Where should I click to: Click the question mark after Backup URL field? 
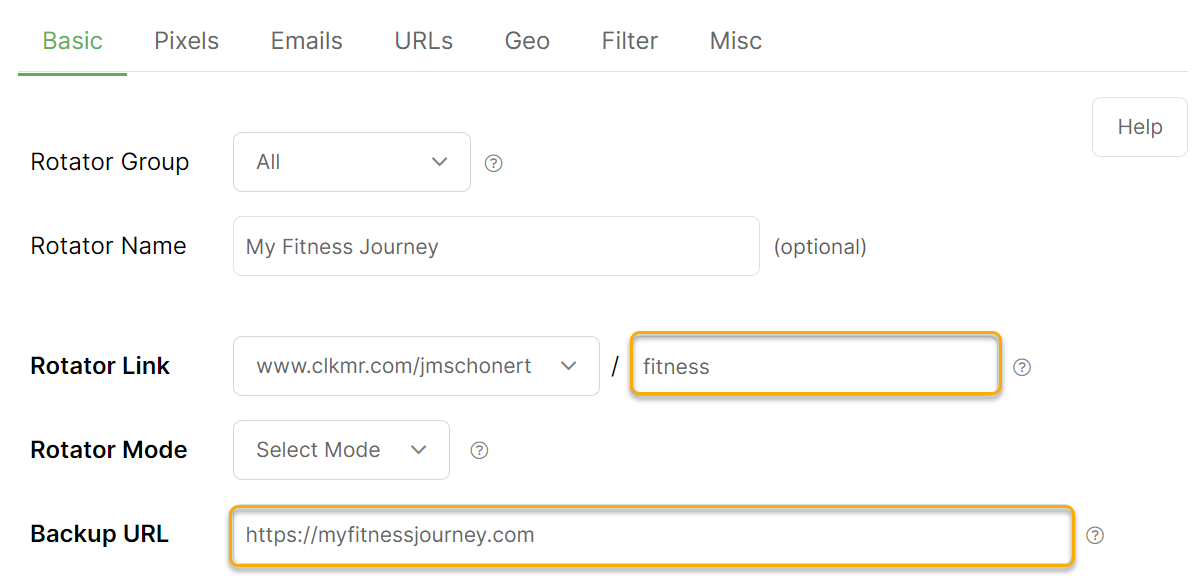[x=1095, y=535]
